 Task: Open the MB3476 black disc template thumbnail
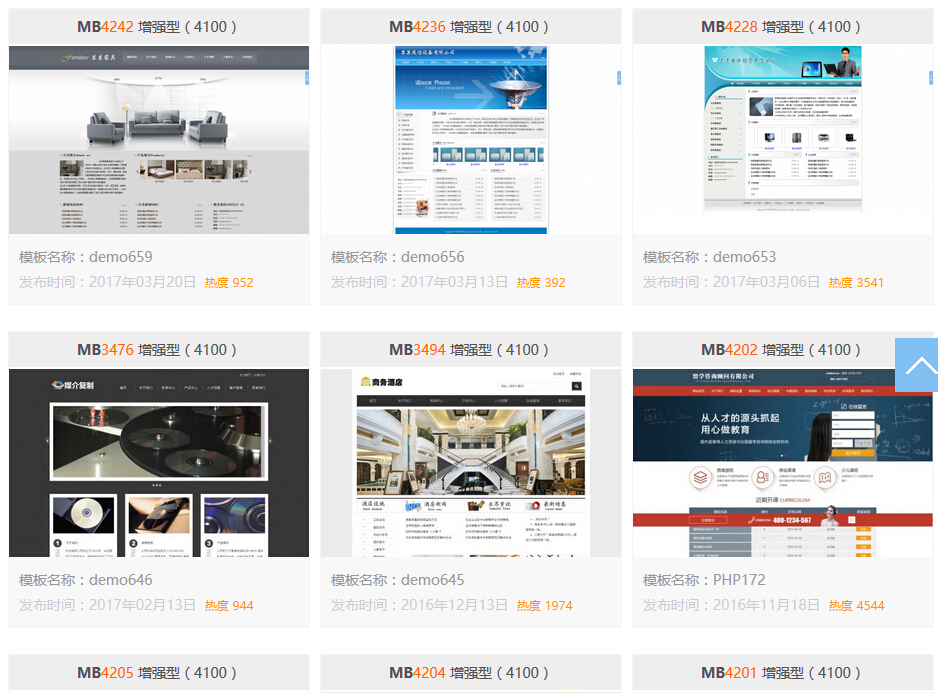(159, 462)
